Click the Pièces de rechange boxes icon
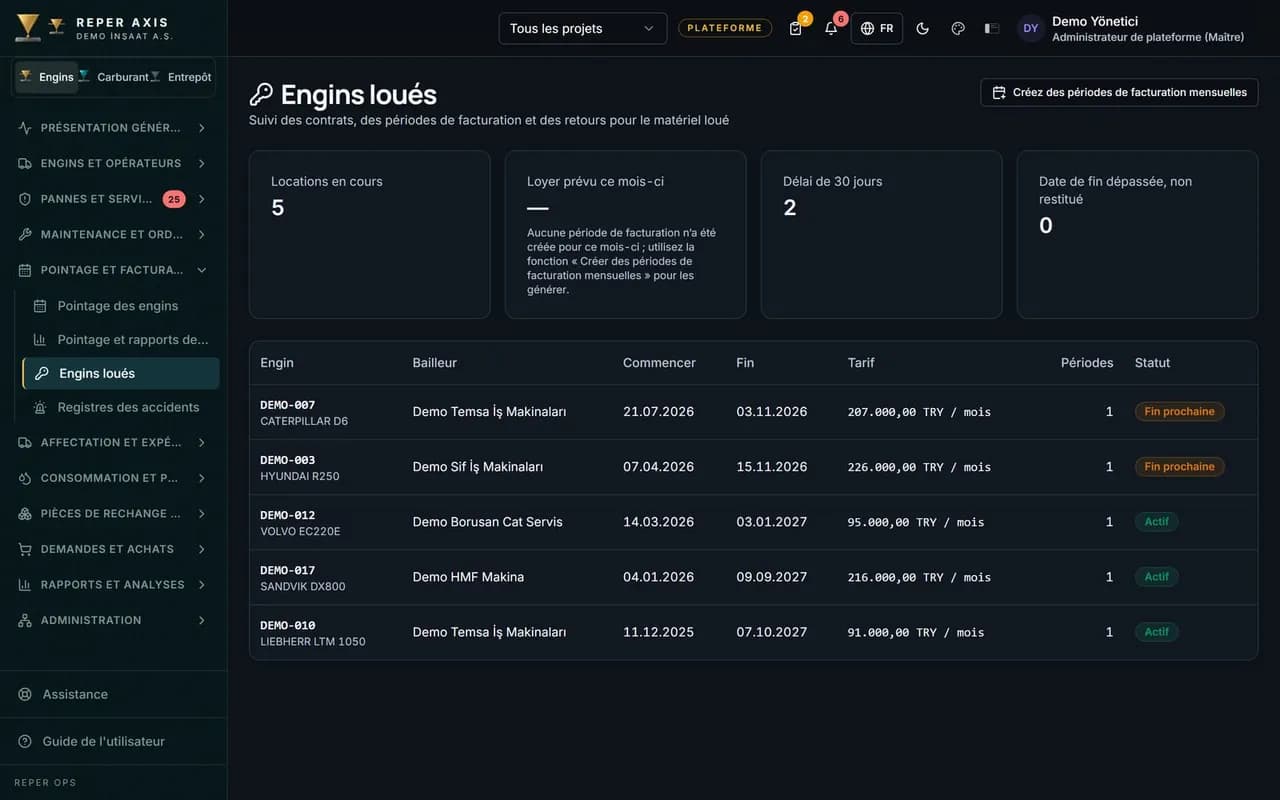The height and width of the screenshot is (800, 1280). [x=25, y=513]
